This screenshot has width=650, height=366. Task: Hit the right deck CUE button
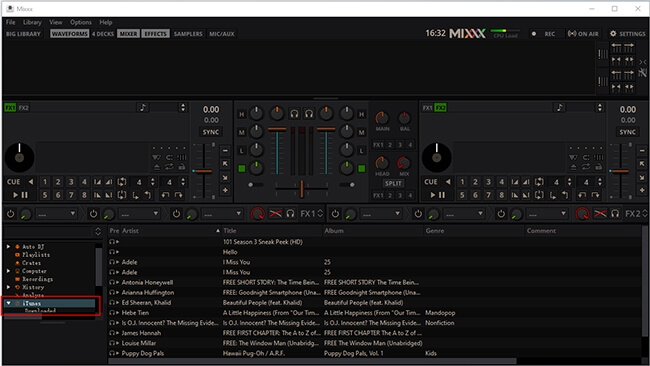[x=431, y=182]
